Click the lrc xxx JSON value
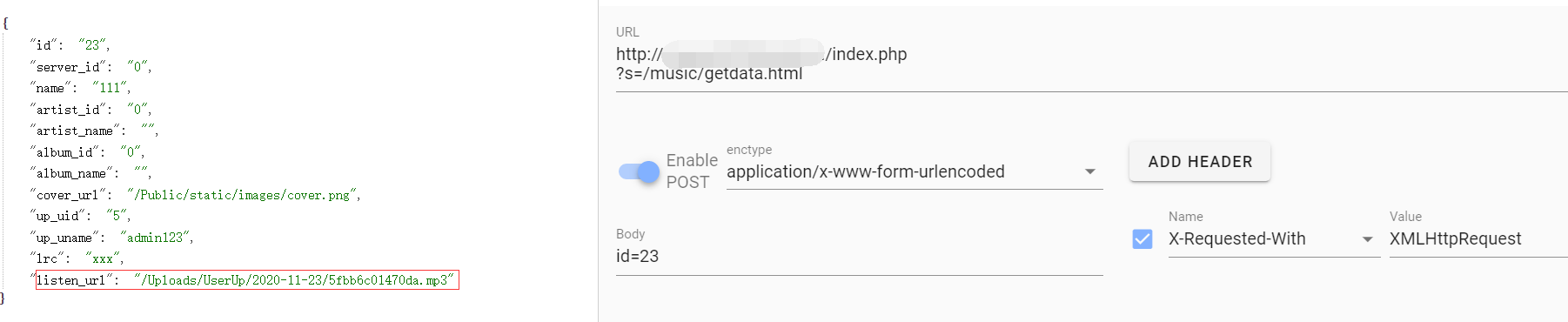The width and height of the screenshot is (1568, 322). 104,258
